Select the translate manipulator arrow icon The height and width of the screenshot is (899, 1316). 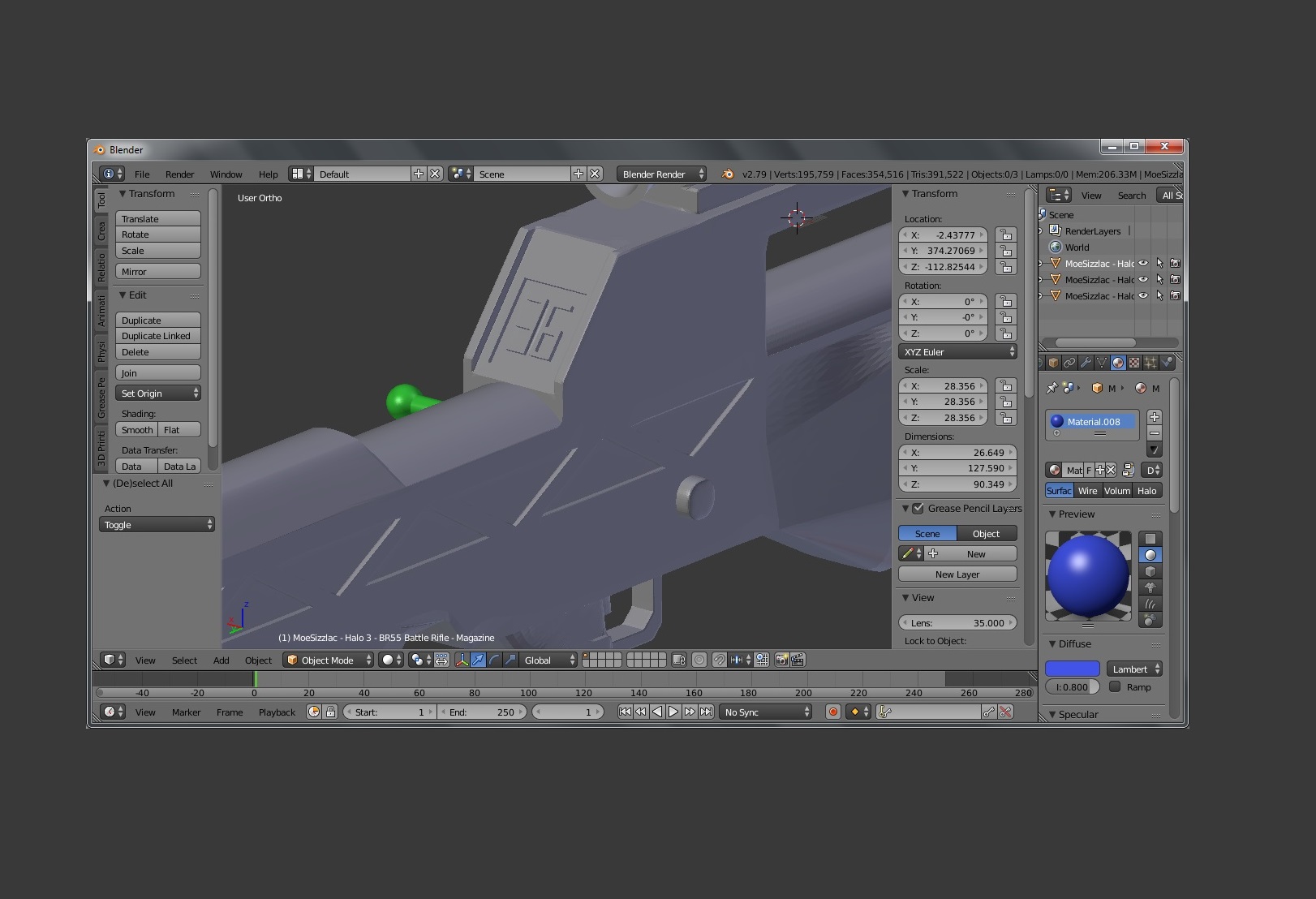(x=478, y=660)
